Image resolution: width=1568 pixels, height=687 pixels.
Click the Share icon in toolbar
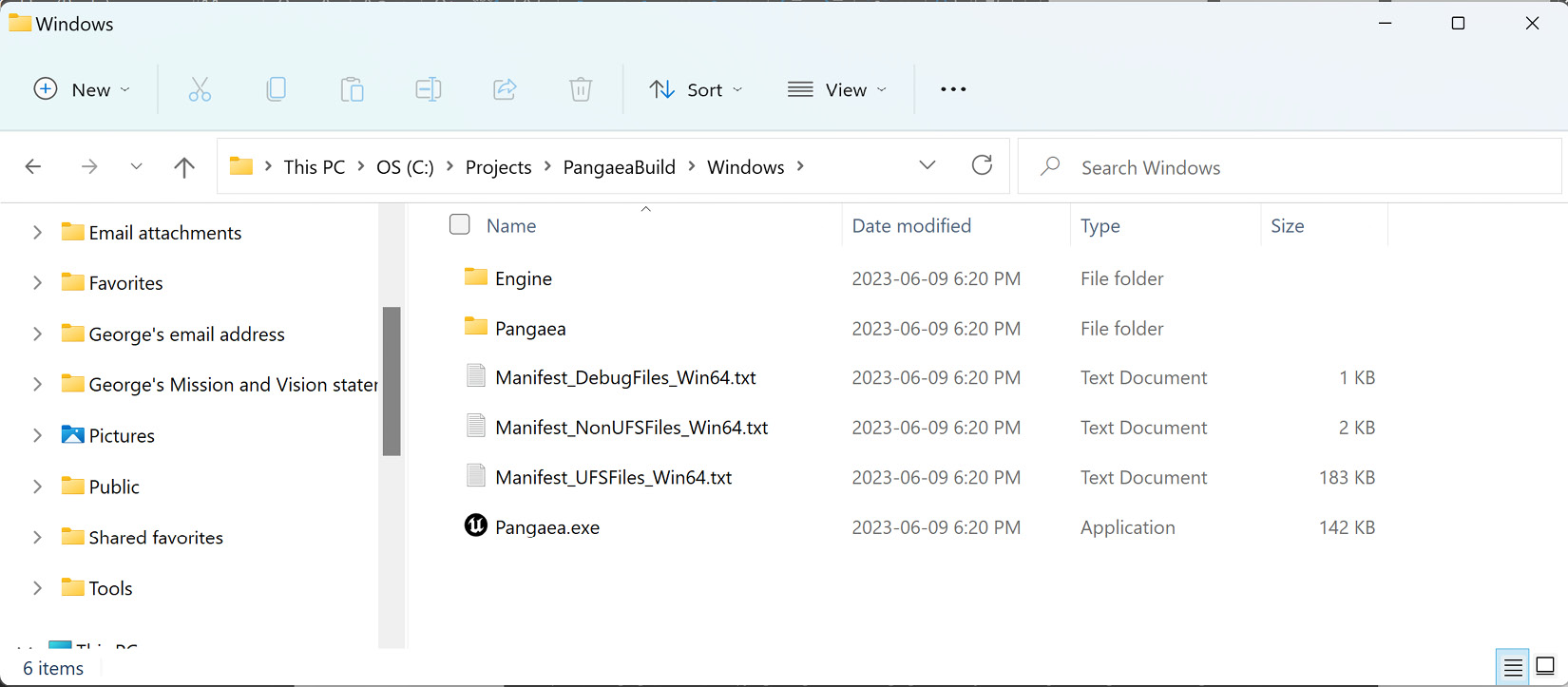click(x=505, y=89)
